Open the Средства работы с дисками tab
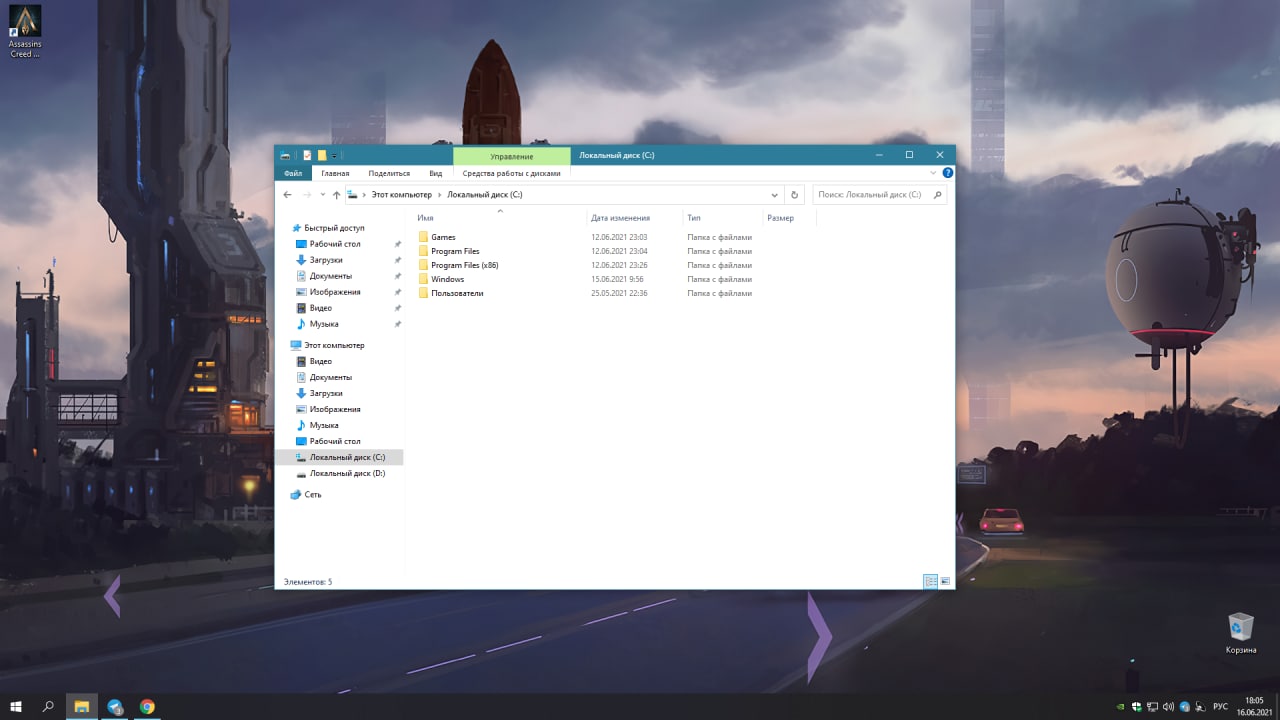 point(511,173)
